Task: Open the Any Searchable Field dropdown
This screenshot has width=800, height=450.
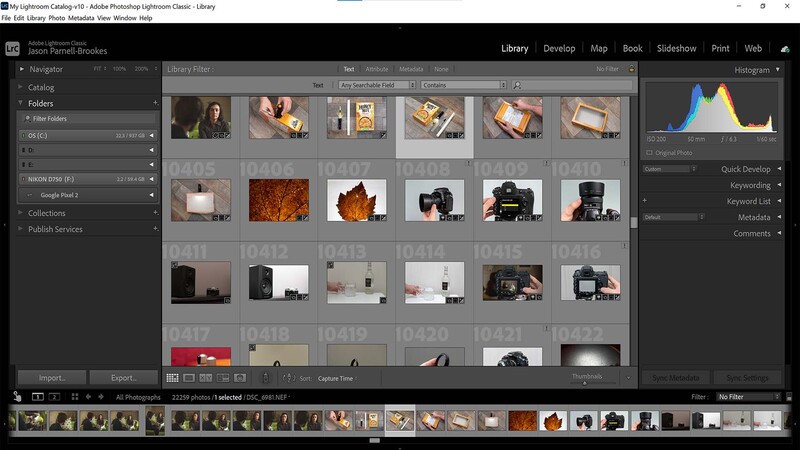Action: 377,85
